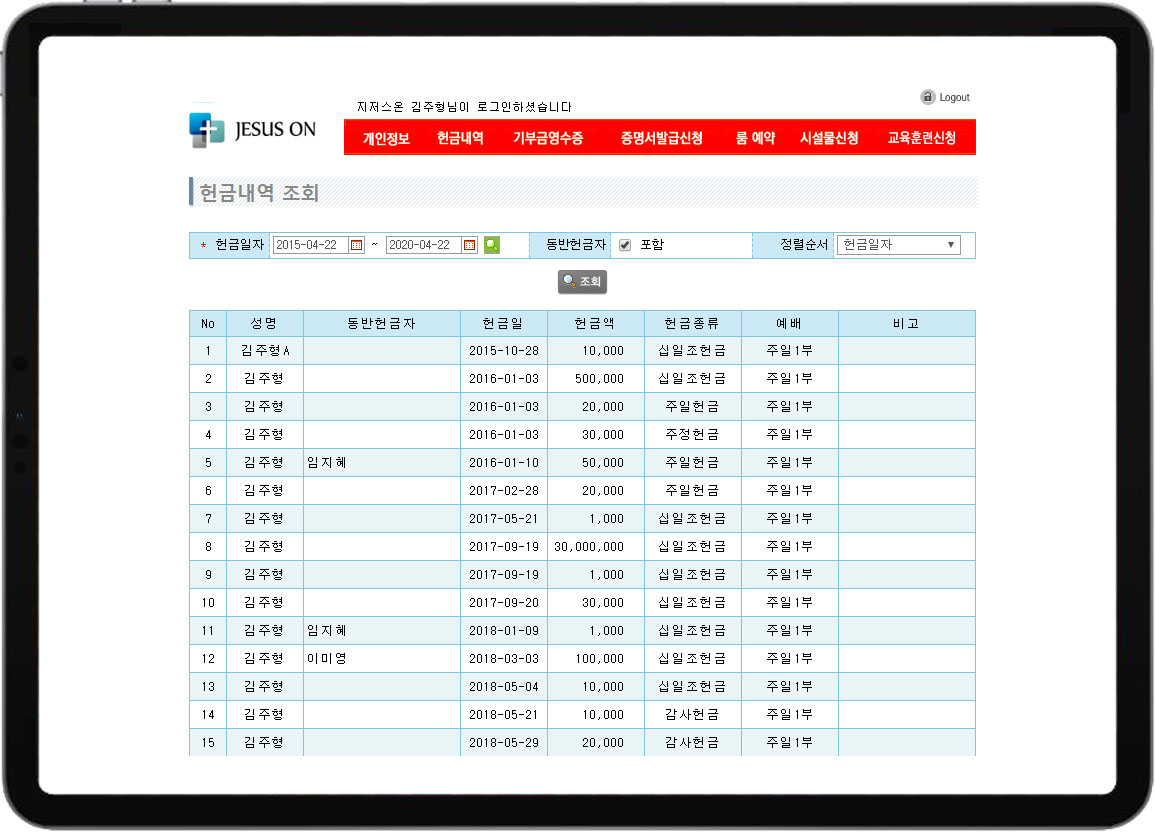Click the JESUS ON cross logo

coord(207,130)
